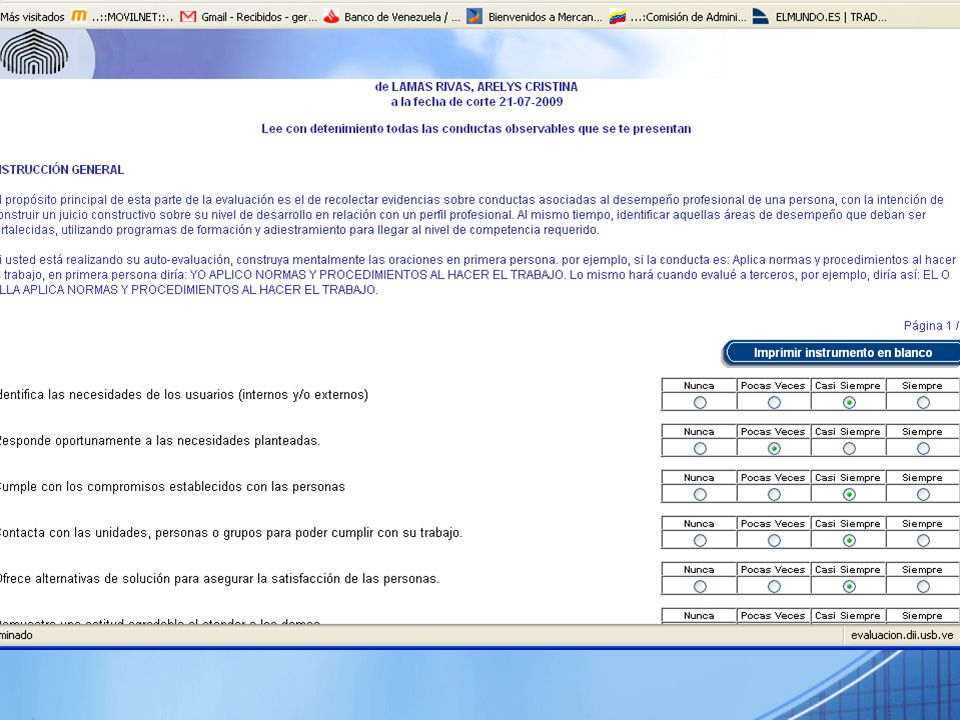Screen dimensions: 960x720
Task: Click the Cumple con los compromisos statement
Action: tap(172, 487)
